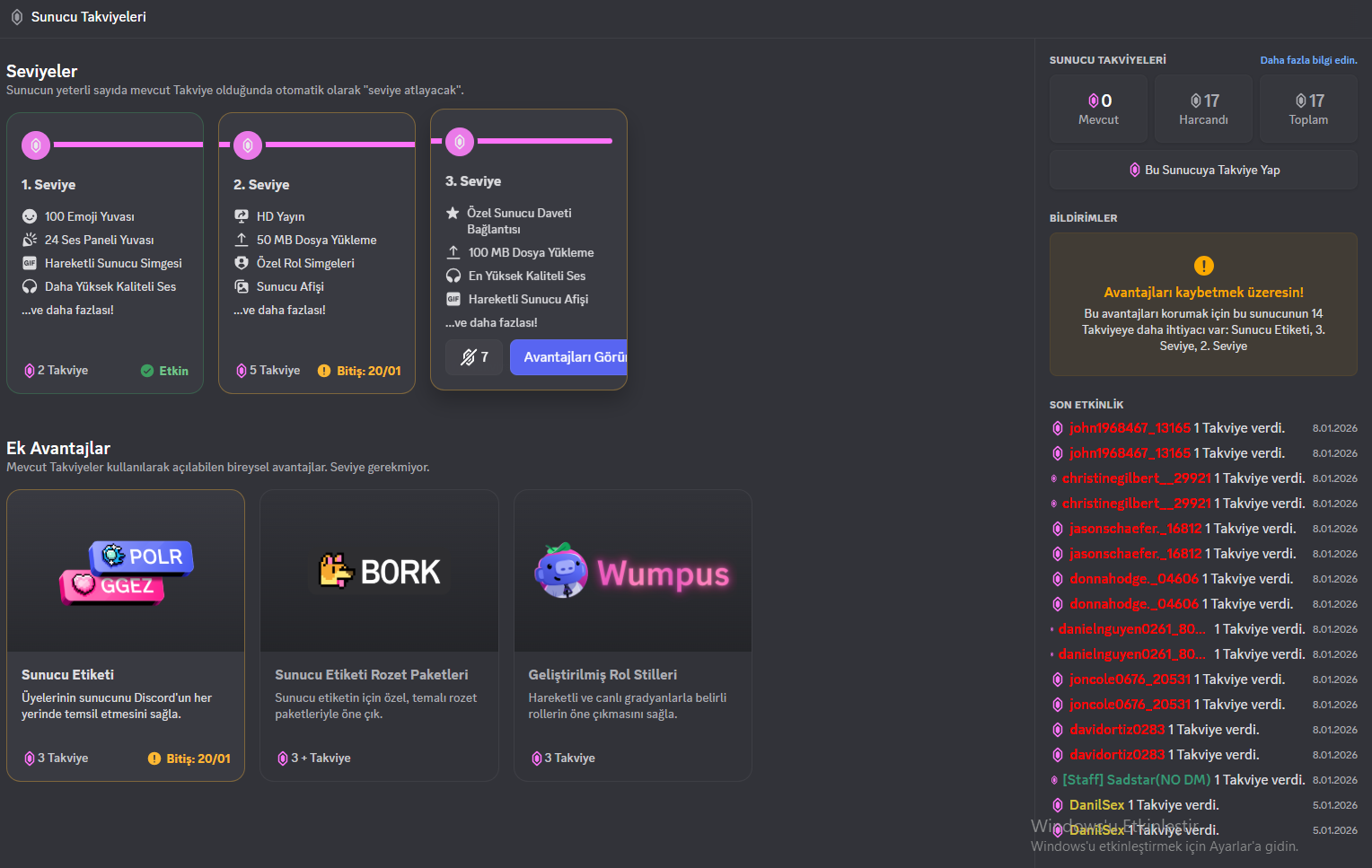
Task: Click the image icon beside Sunucu Afişi
Action: point(242,286)
